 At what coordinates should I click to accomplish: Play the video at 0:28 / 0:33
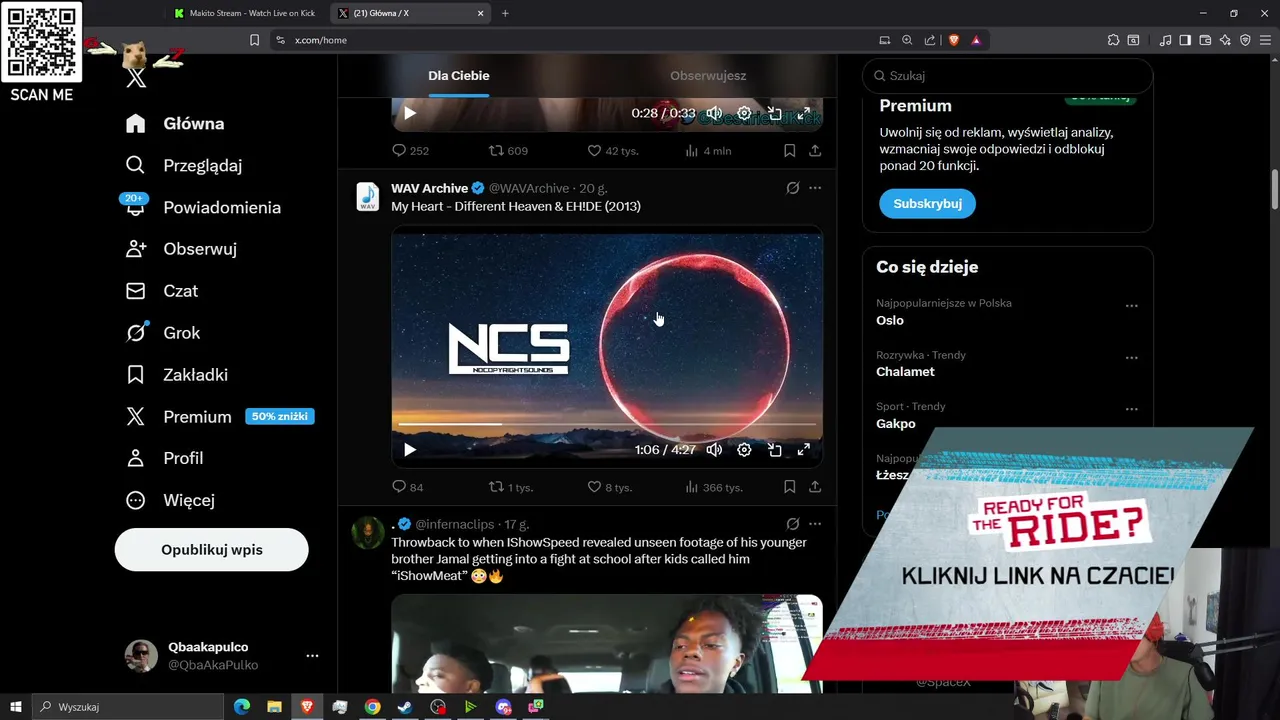[409, 113]
